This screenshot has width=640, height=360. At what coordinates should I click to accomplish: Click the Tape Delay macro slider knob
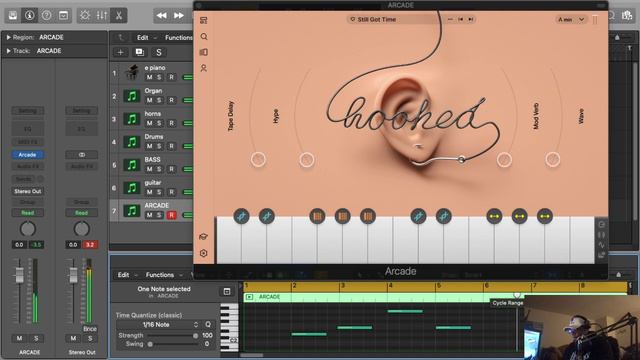258,159
